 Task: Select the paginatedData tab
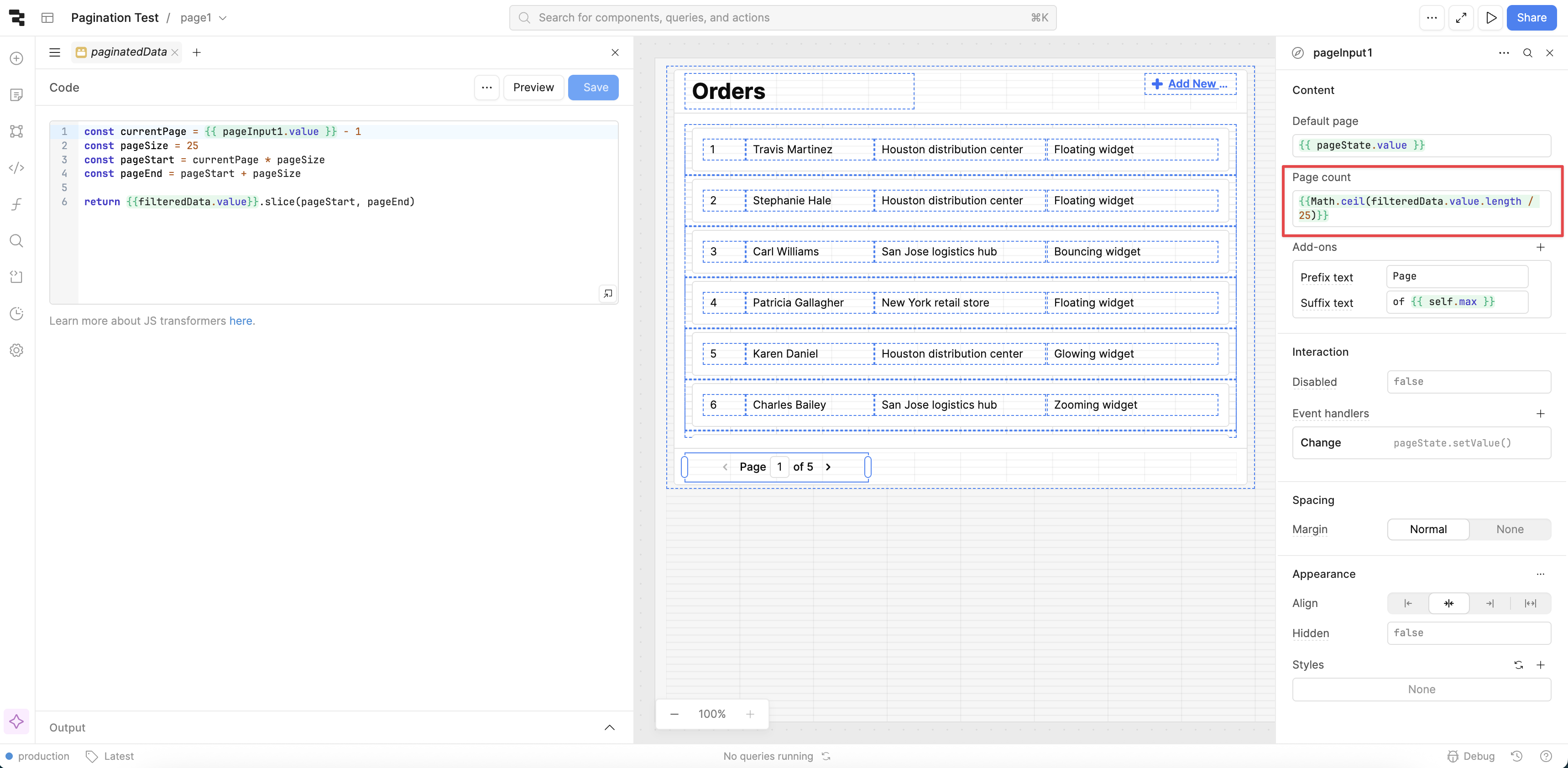click(x=128, y=52)
